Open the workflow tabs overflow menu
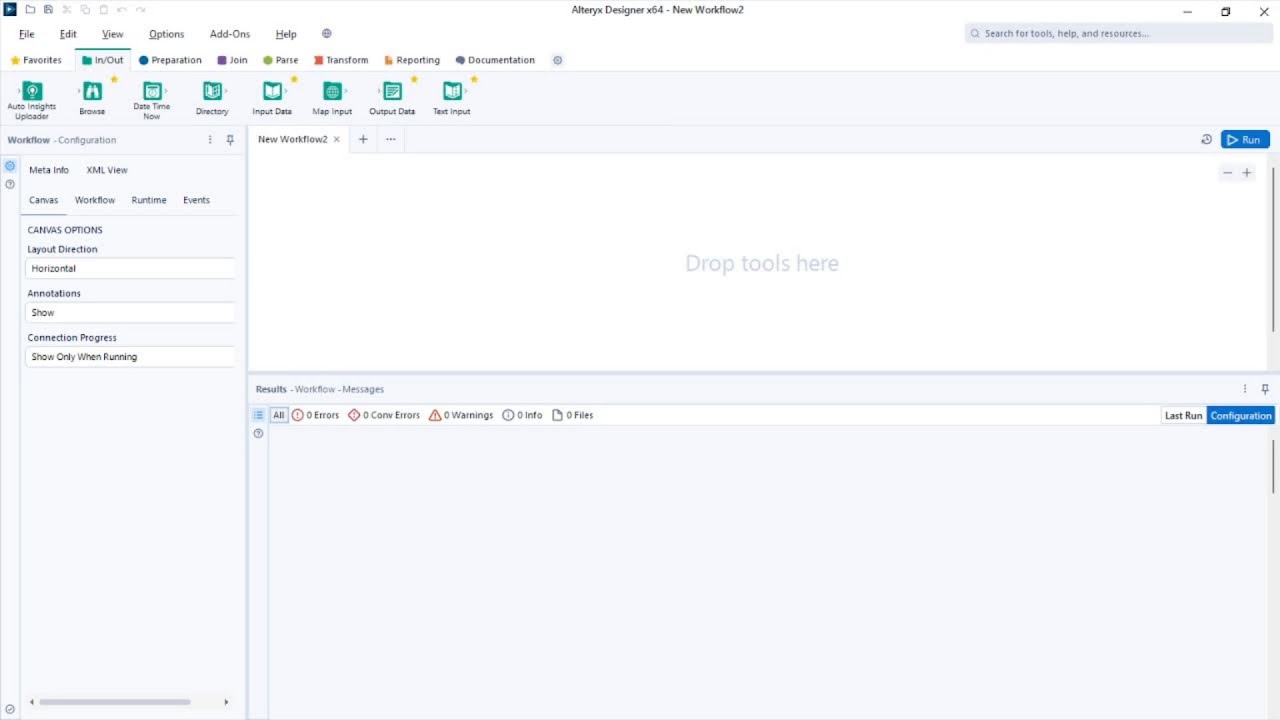Image resolution: width=1280 pixels, height=720 pixels. (391, 139)
